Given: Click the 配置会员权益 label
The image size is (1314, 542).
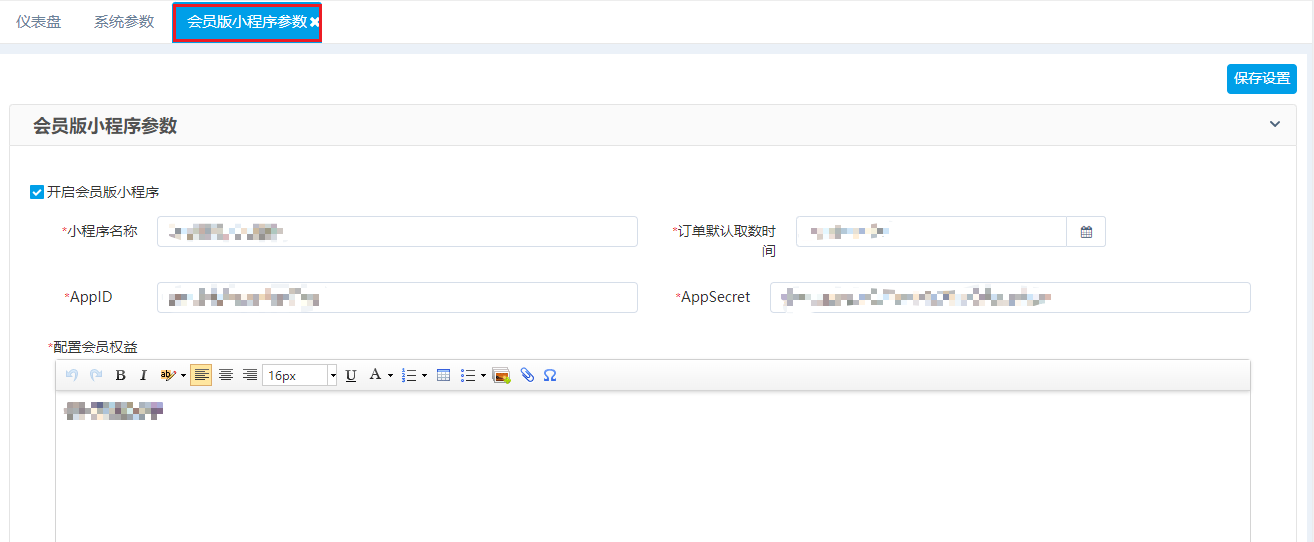Looking at the screenshot, I should [x=93, y=347].
